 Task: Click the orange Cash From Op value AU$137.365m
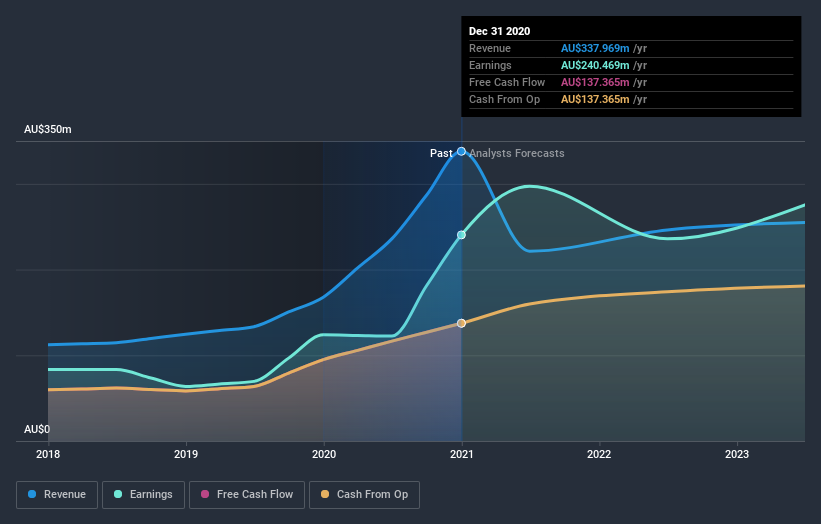pyautogui.click(x=595, y=99)
